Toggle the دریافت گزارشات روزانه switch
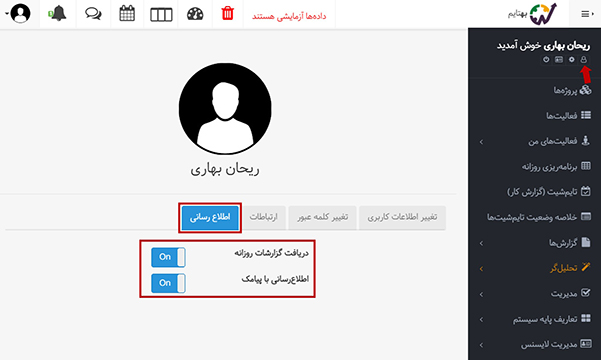This screenshot has width=601, height=360. click(168, 257)
